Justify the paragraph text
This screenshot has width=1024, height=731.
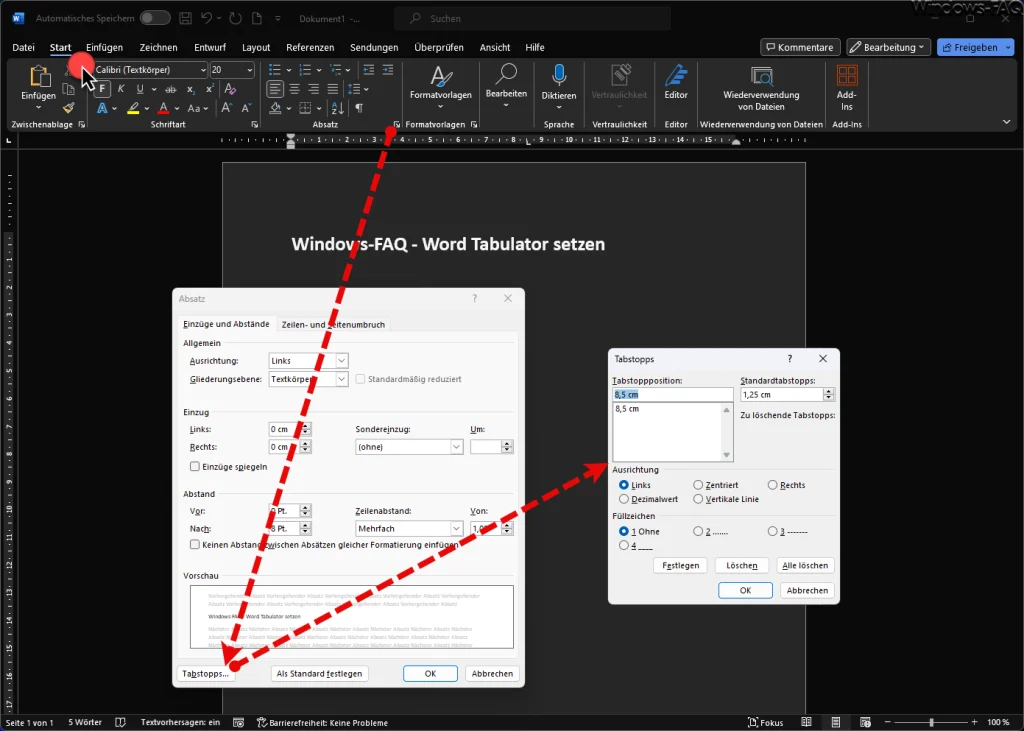tap(332, 89)
